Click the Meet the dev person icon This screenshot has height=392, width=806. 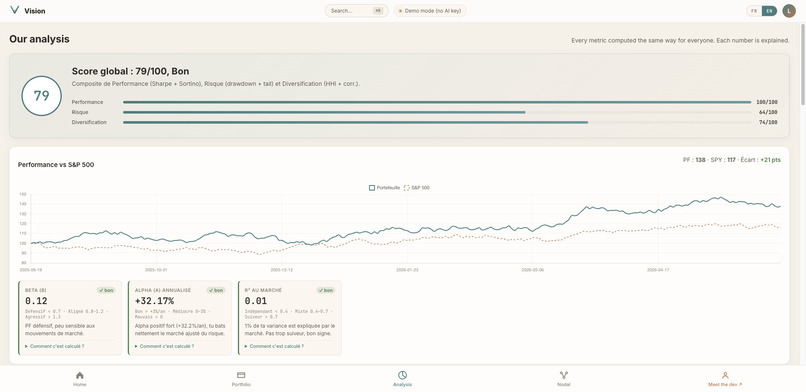coord(725,376)
